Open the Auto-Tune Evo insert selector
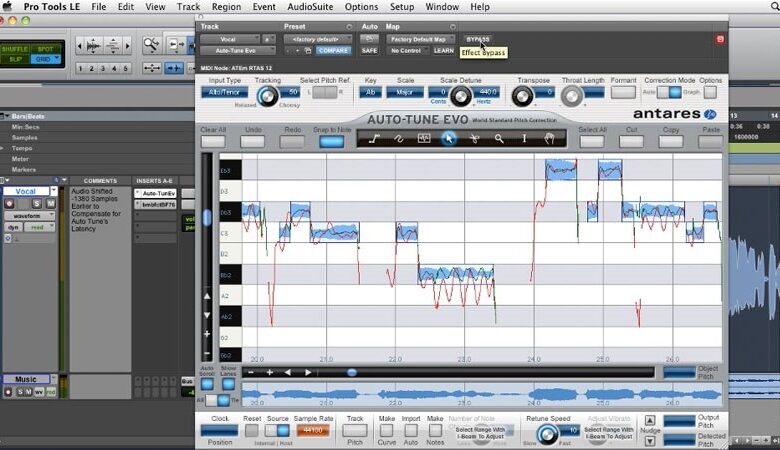Screen dimensions: 780x450 click(238, 51)
